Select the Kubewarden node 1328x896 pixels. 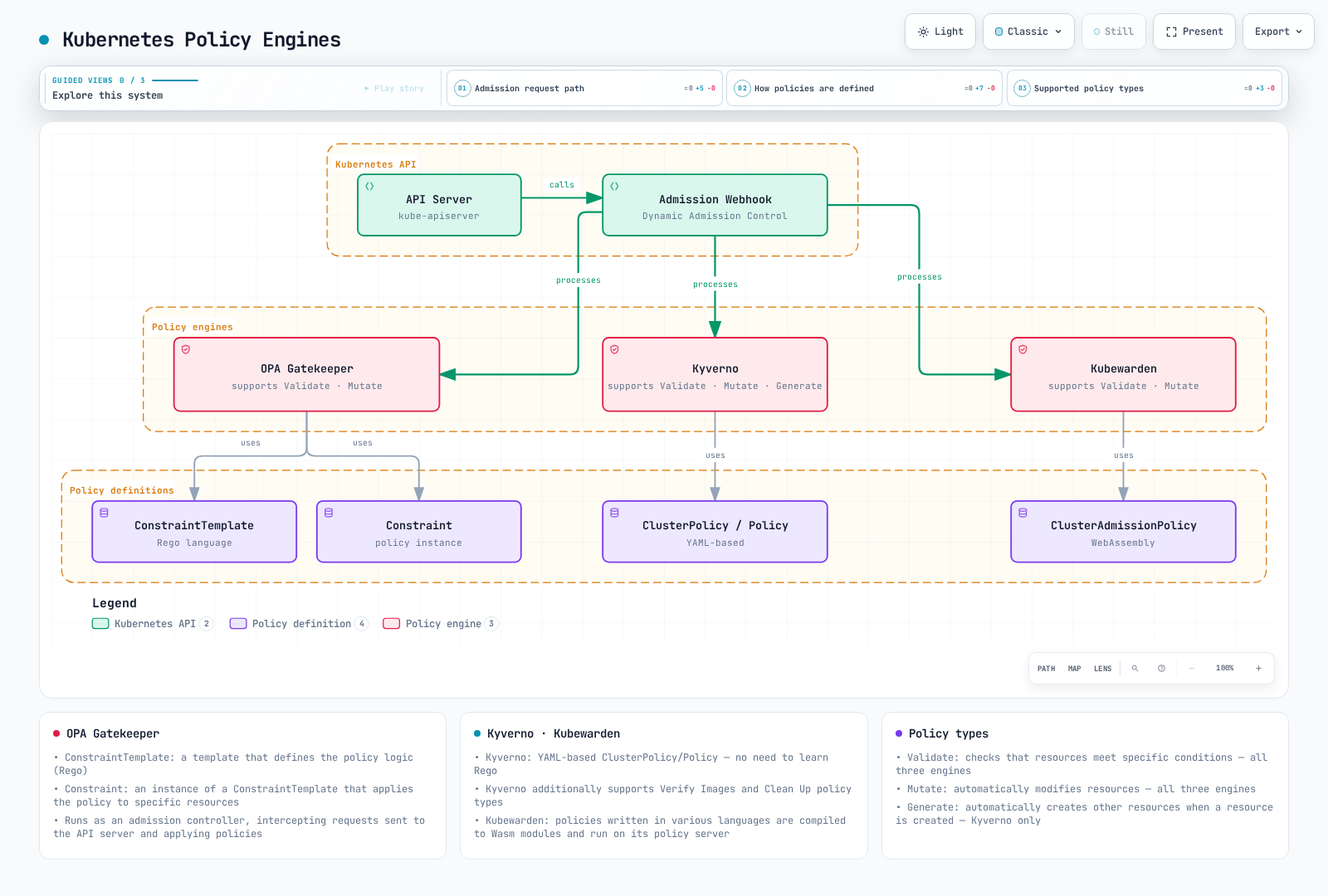click(x=1123, y=374)
